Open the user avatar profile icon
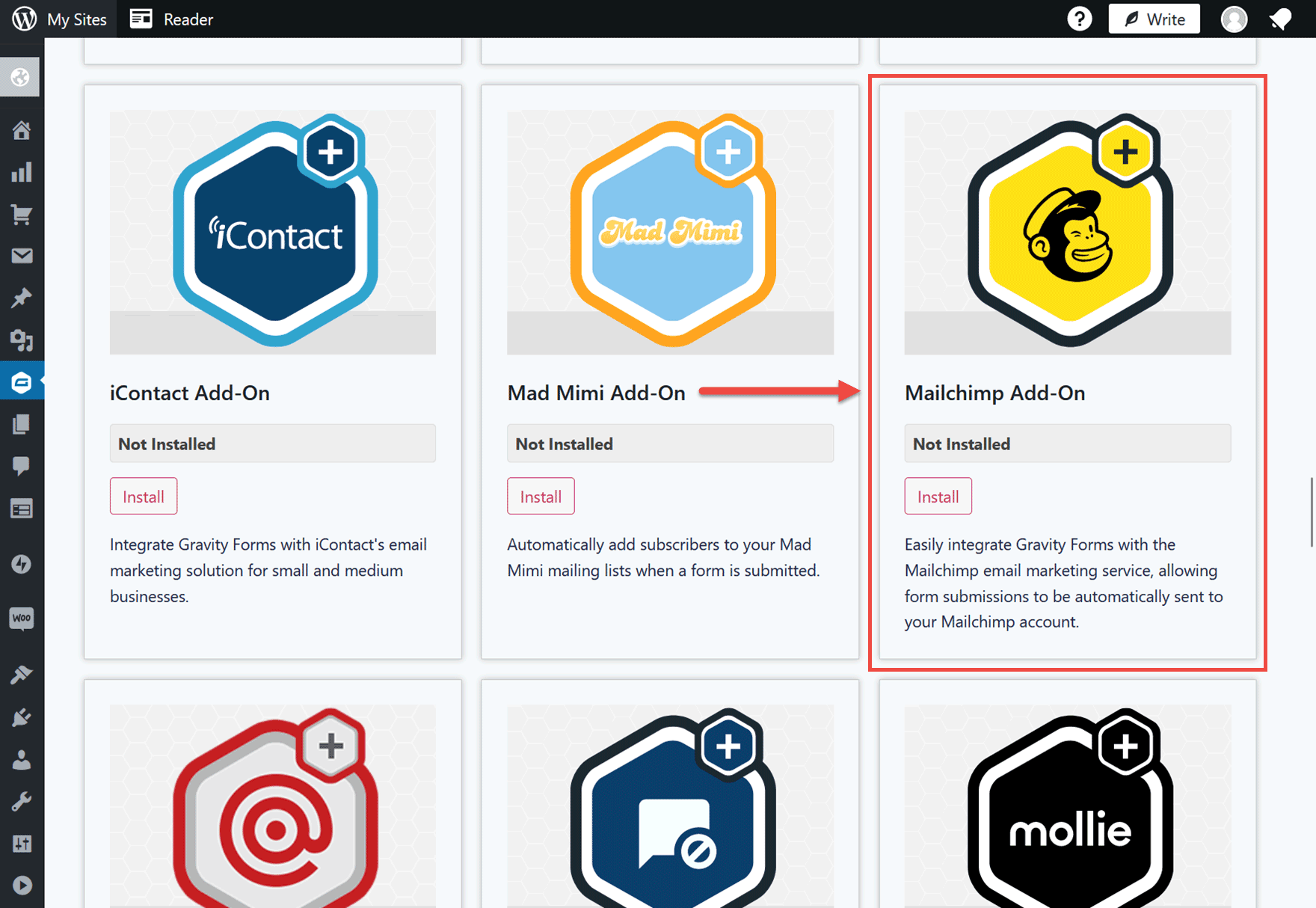1316x908 pixels. click(x=1234, y=19)
